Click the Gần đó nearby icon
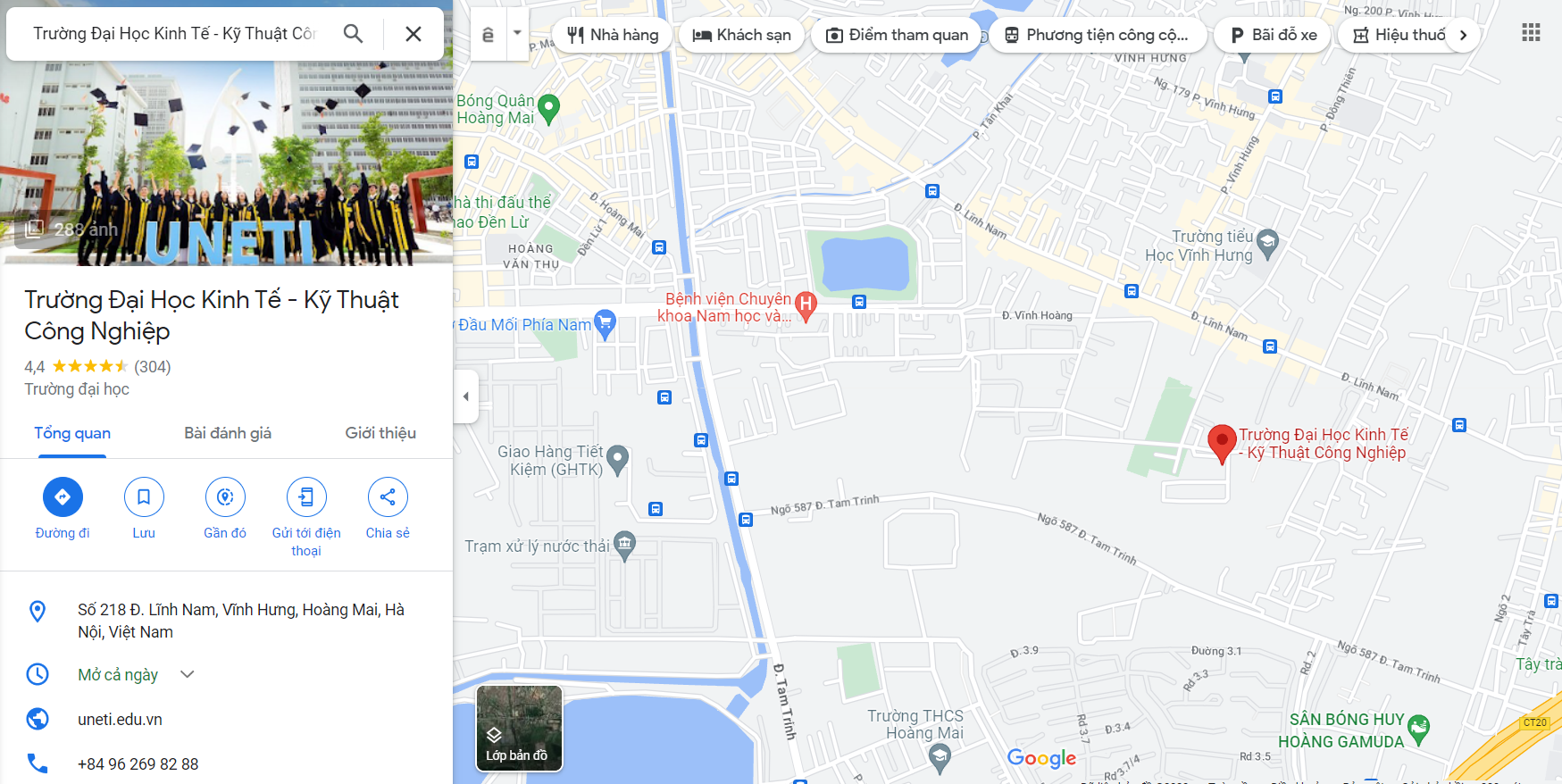Image resolution: width=1562 pixels, height=784 pixels. [x=225, y=497]
